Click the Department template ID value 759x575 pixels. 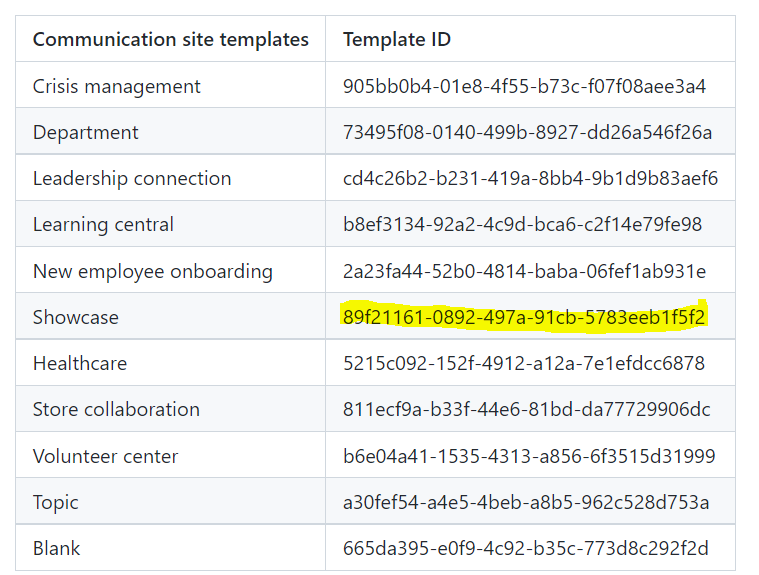pyautogui.click(x=528, y=132)
